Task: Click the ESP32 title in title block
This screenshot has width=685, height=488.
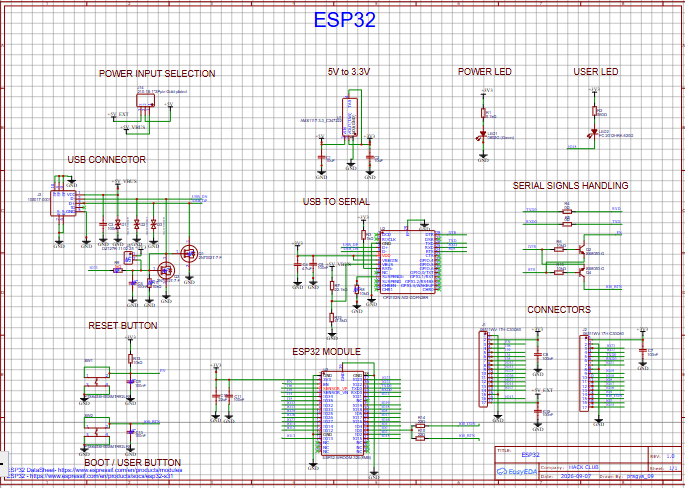Action: click(x=530, y=455)
